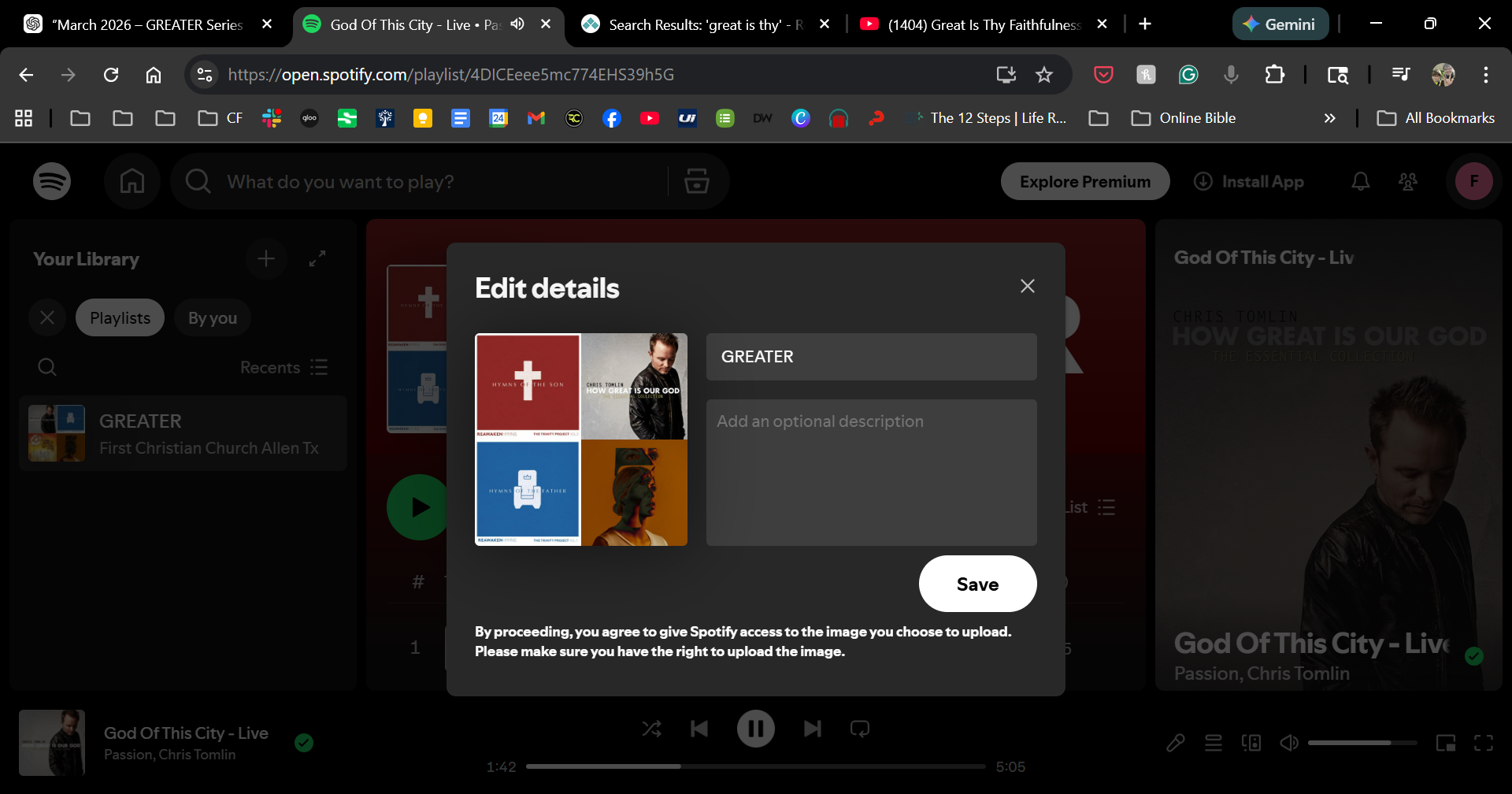The image size is (1512, 794).
Task: Toggle shuffle playback
Action: point(651,729)
